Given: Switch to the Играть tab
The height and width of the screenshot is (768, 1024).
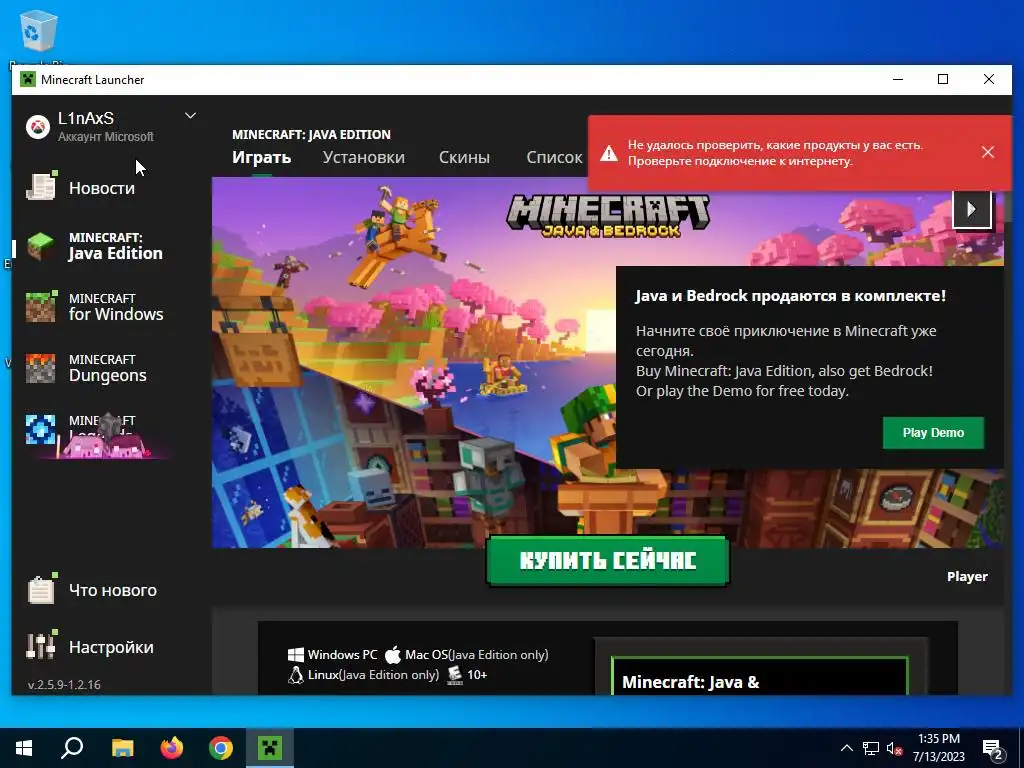Looking at the screenshot, I should pos(261,157).
